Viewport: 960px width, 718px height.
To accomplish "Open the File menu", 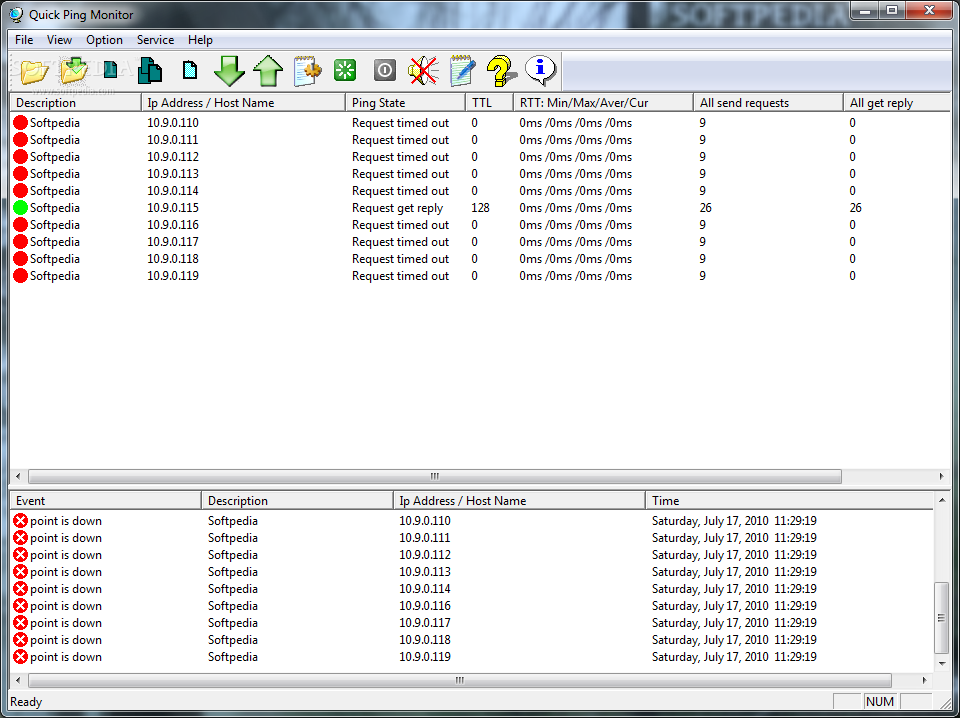I will [24, 40].
